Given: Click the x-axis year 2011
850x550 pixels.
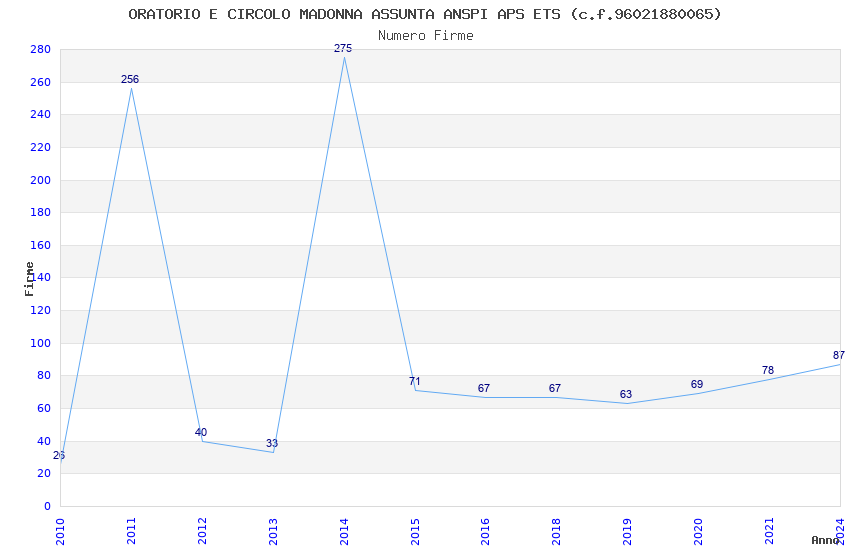Looking at the screenshot, I should point(131,532).
